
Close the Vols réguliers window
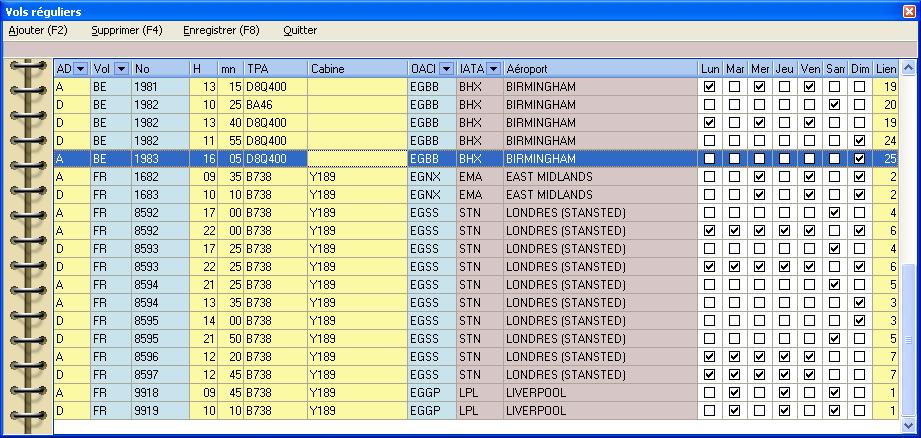(908, 10)
